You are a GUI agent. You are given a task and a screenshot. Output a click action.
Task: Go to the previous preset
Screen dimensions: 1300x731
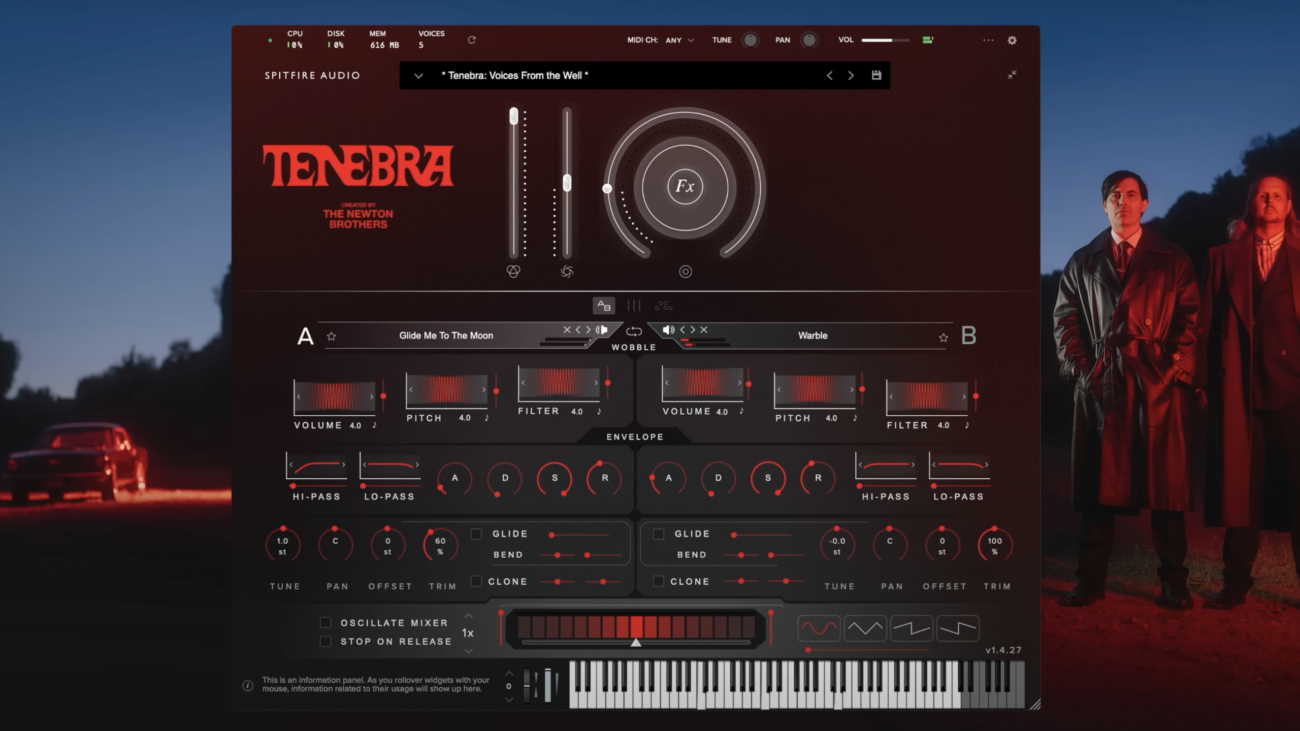829,75
